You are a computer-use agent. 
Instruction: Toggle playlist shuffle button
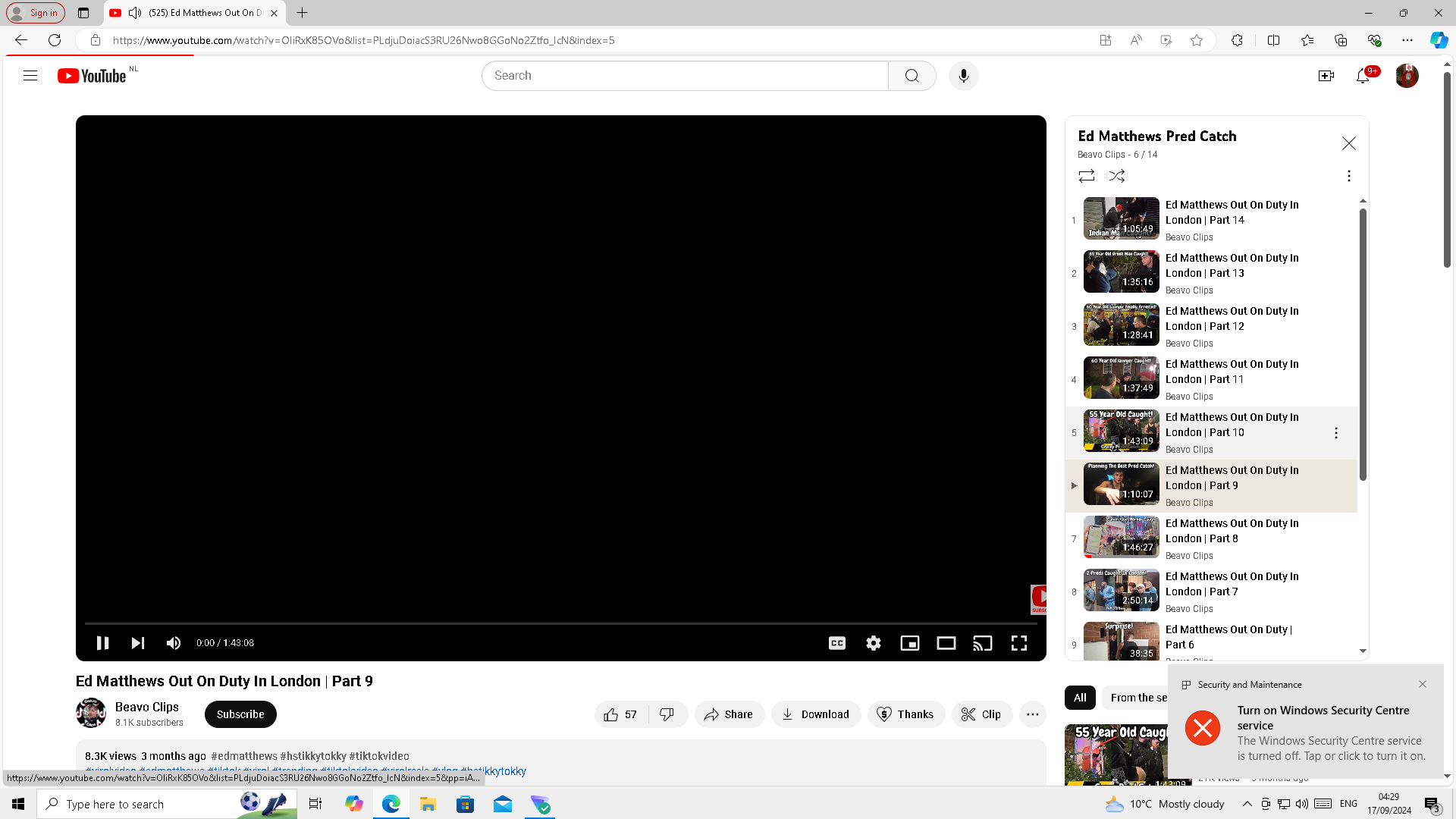pos(1117,176)
